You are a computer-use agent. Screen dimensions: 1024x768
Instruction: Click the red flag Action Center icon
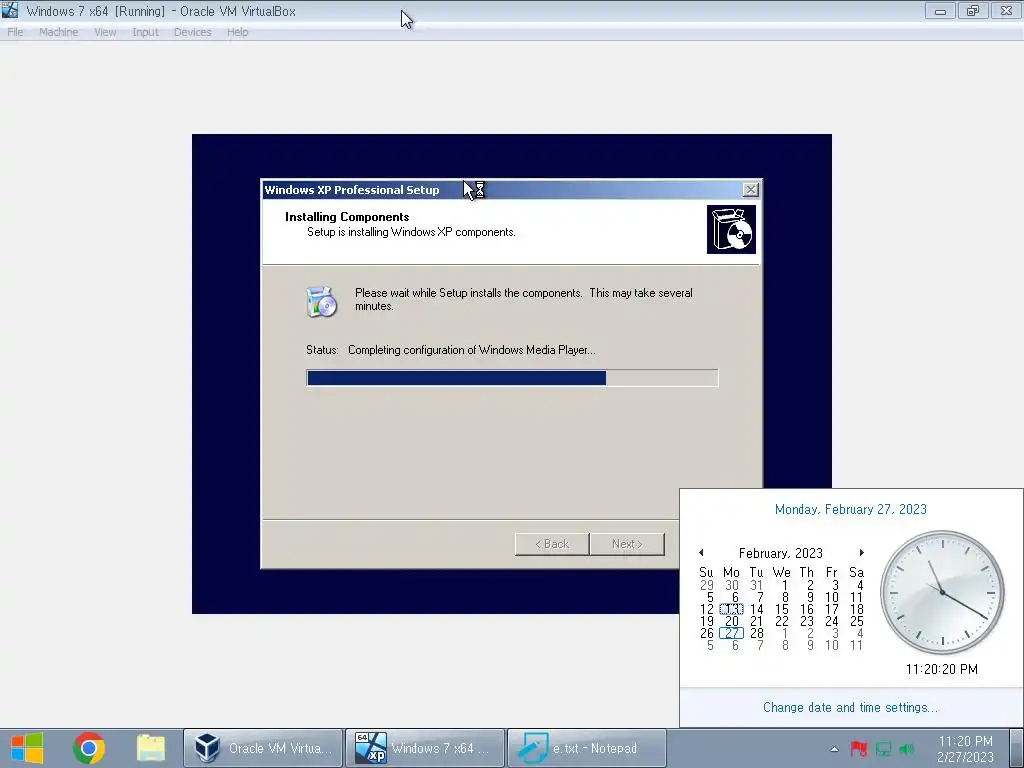point(859,748)
